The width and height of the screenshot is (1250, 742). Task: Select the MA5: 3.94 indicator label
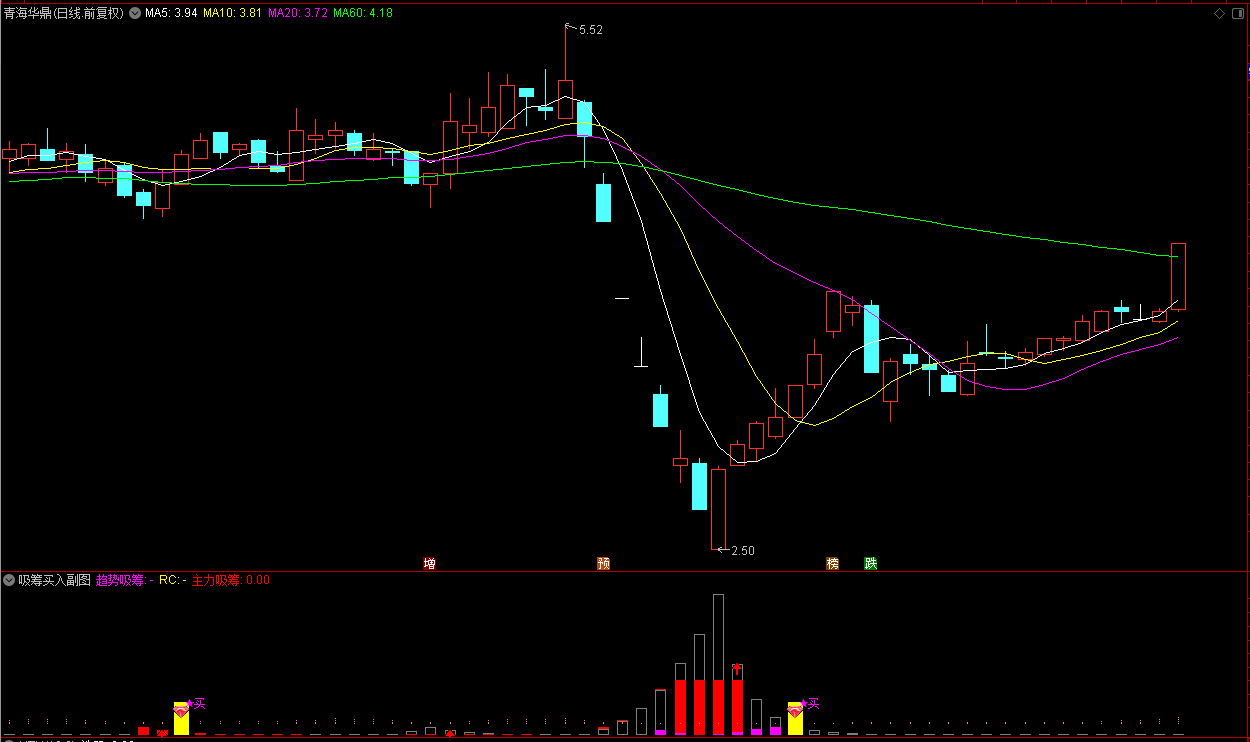point(170,14)
